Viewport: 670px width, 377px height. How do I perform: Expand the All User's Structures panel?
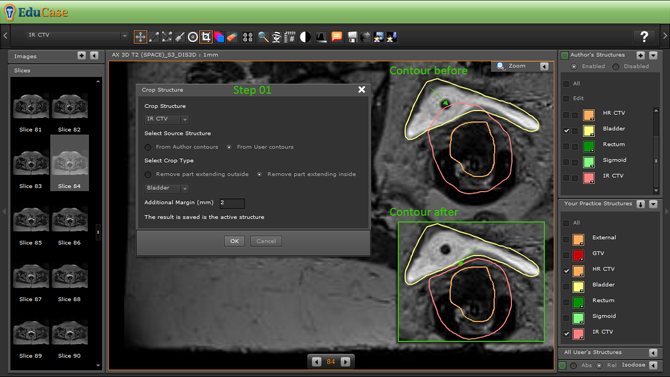point(653,353)
